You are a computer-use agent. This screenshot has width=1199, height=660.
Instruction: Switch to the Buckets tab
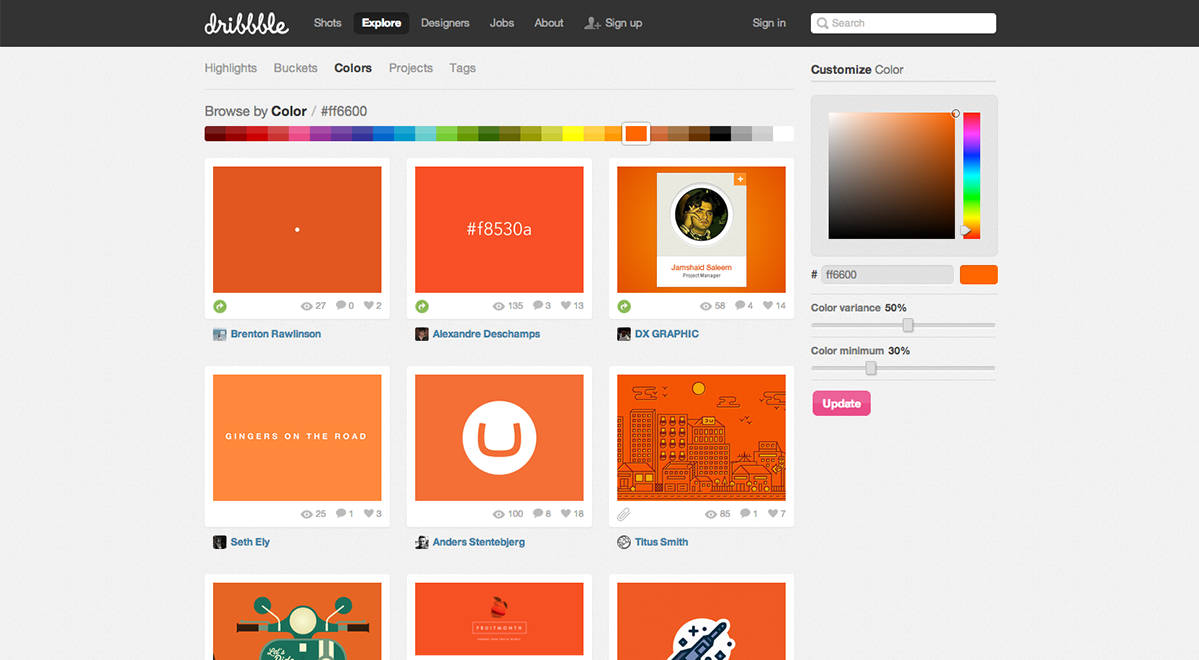[x=295, y=68]
